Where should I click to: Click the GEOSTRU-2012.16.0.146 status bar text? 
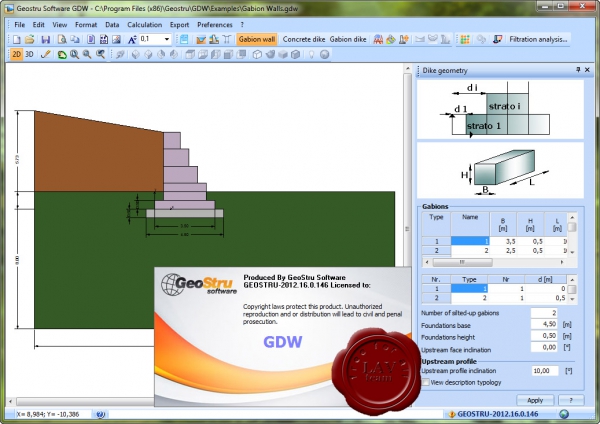tap(497, 414)
